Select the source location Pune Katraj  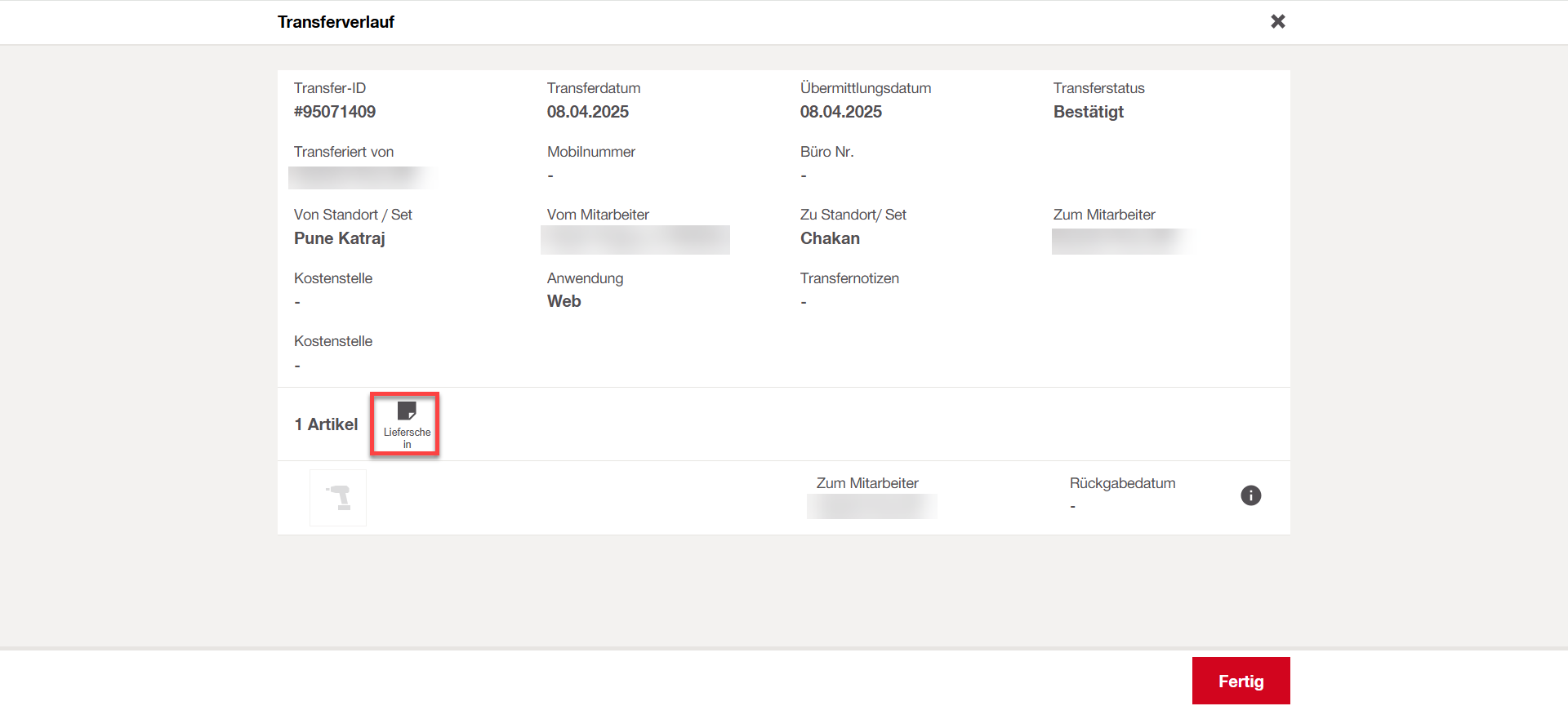[x=339, y=238]
